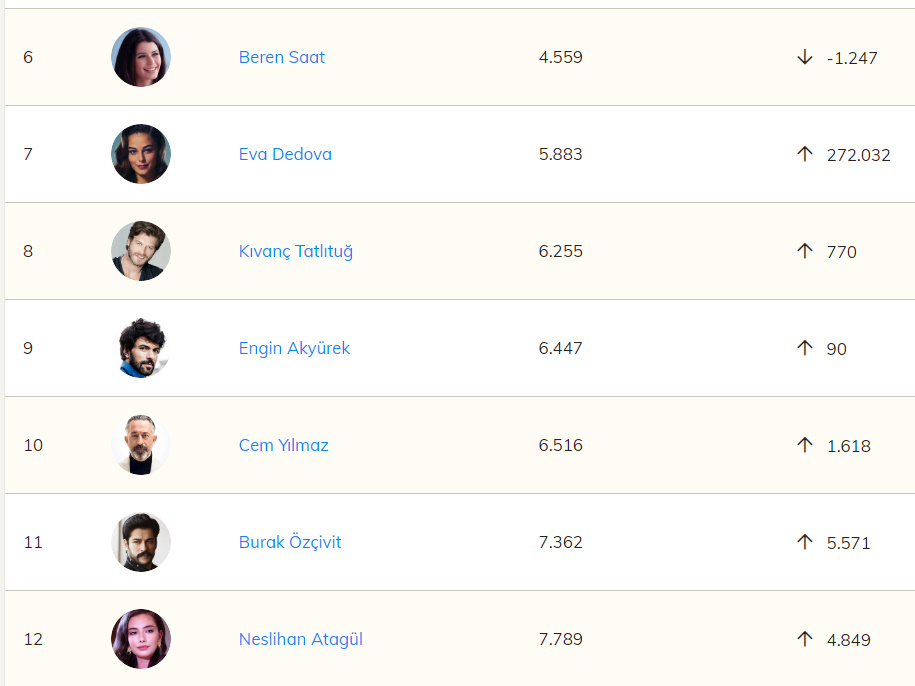Open Eva Dedova's profile photo
The width and height of the screenshot is (915, 686).
pyautogui.click(x=141, y=154)
